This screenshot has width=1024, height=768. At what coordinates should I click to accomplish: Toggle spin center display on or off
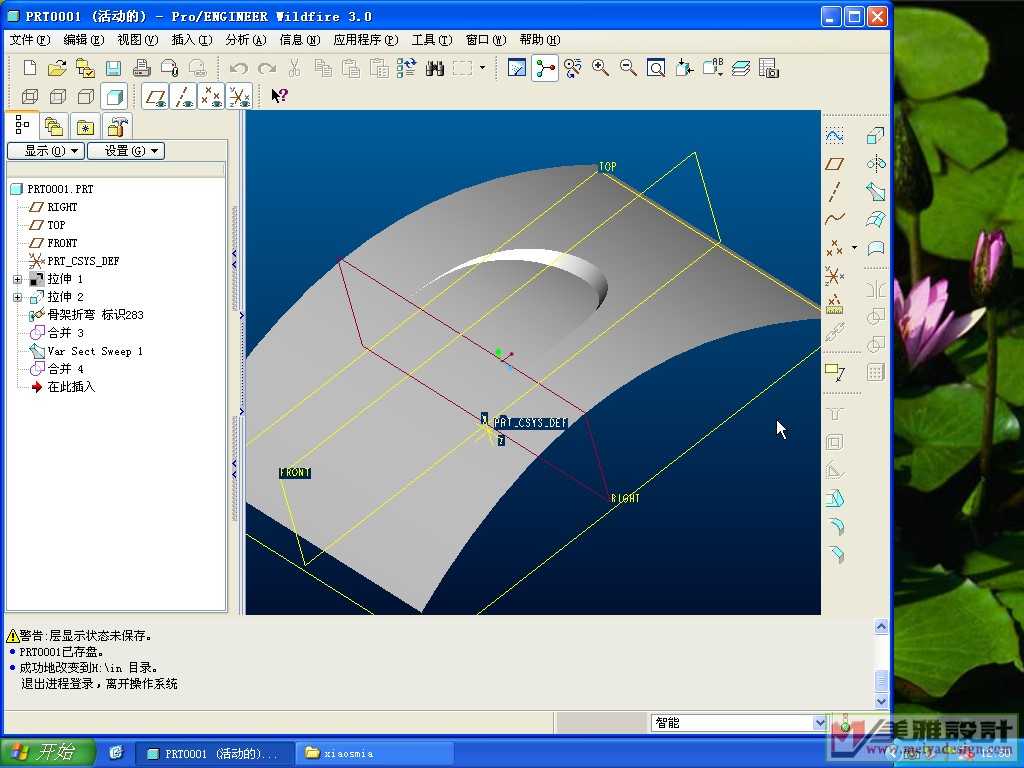(x=545, y=68)
